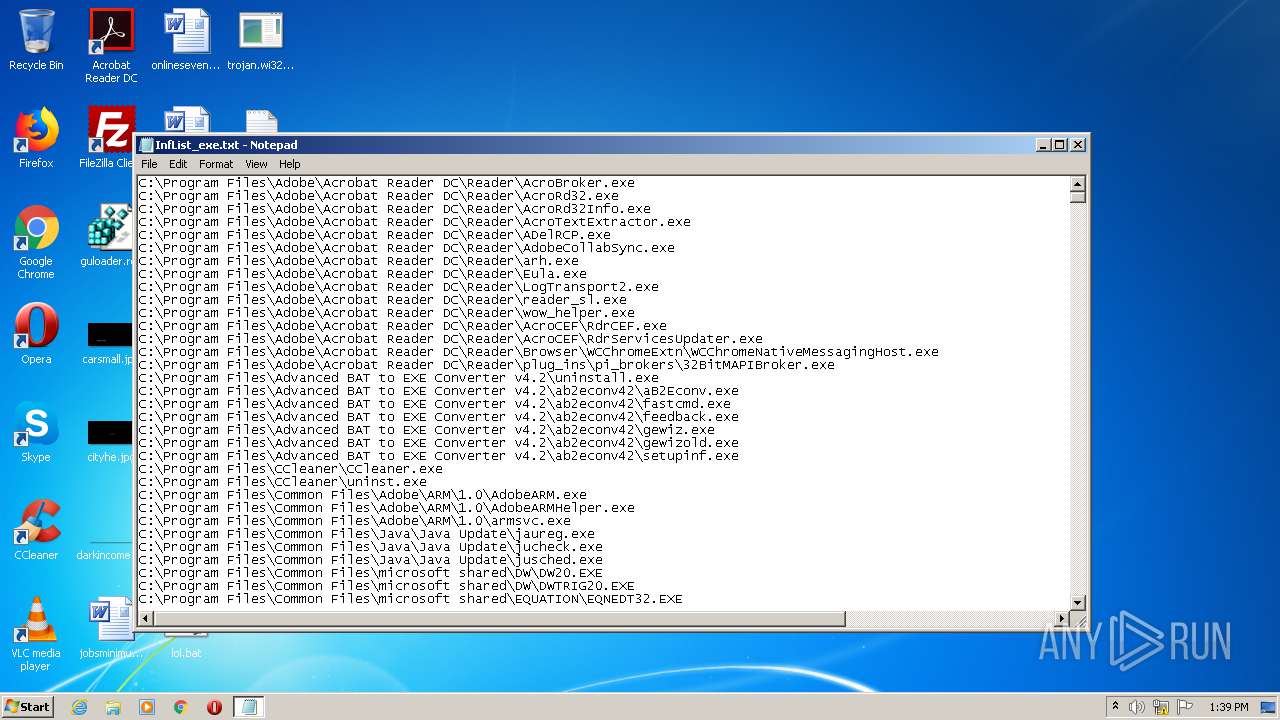This screenshot has height=720, width=1280.
Task: Click the line ending with AdobeCollabSync.exe
Action: [x=406, y=248]
